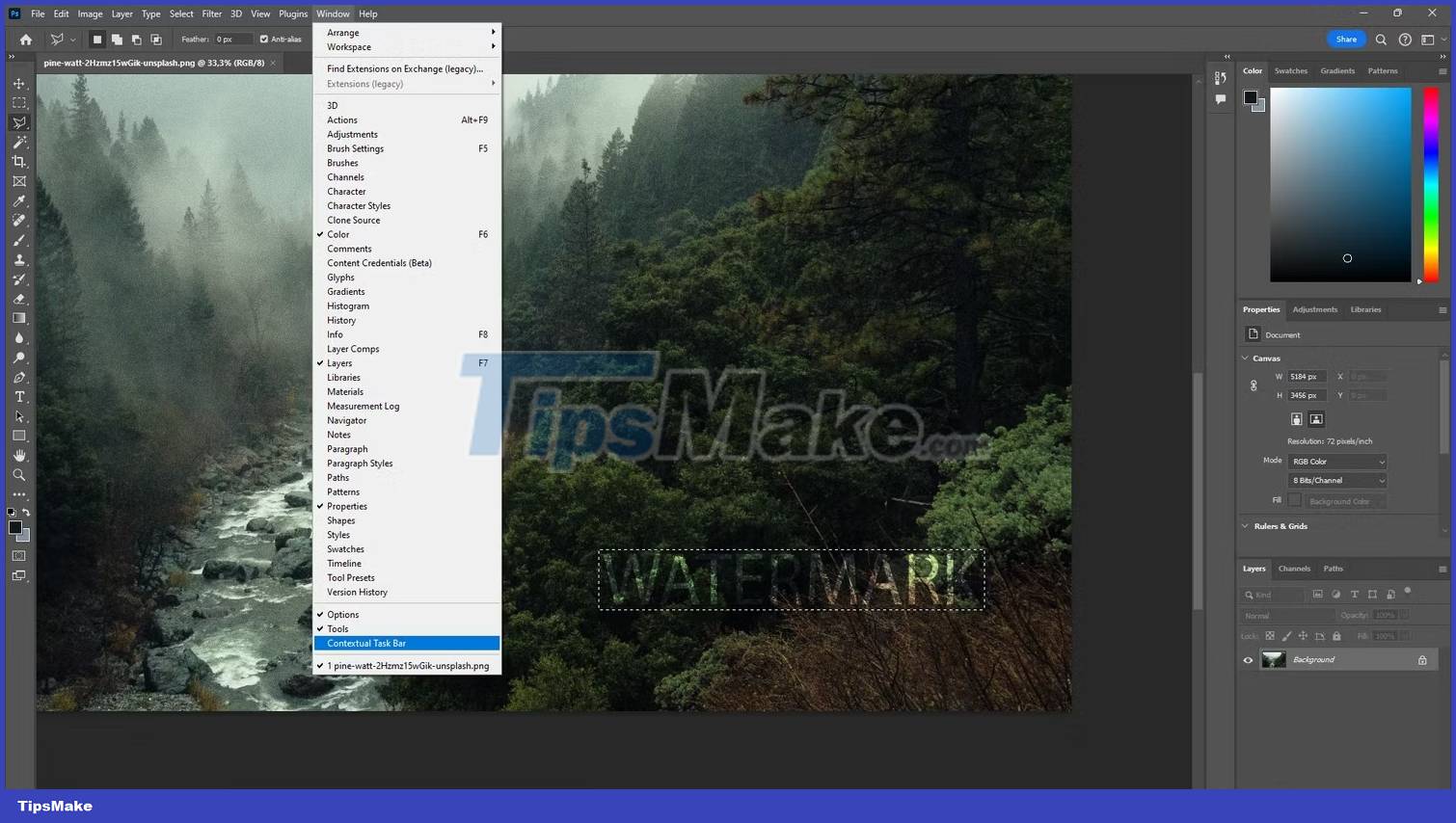Viewport: 1456px width, 823px height.
Task: Activate the Crop tool
Action: [18, 161]
